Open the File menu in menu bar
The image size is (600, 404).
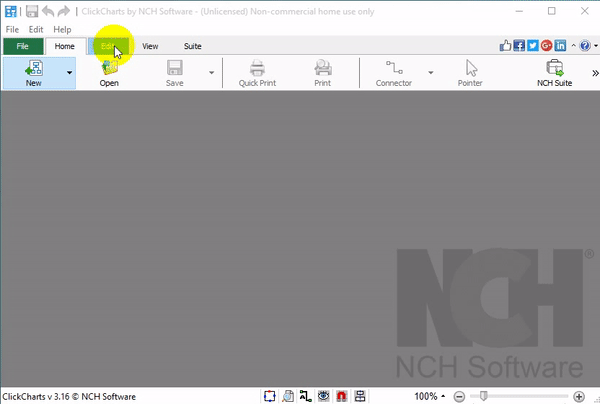tap(12, 29)
